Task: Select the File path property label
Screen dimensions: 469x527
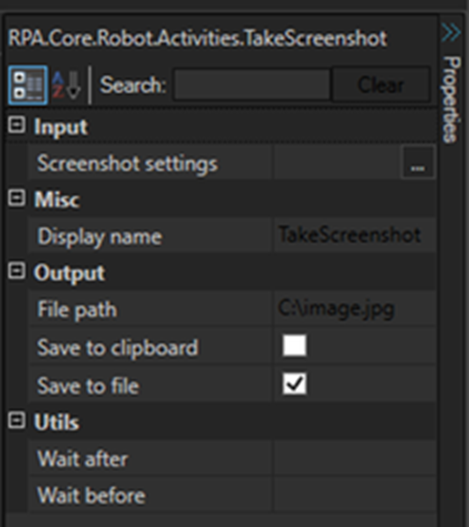Action: (77, 310)
